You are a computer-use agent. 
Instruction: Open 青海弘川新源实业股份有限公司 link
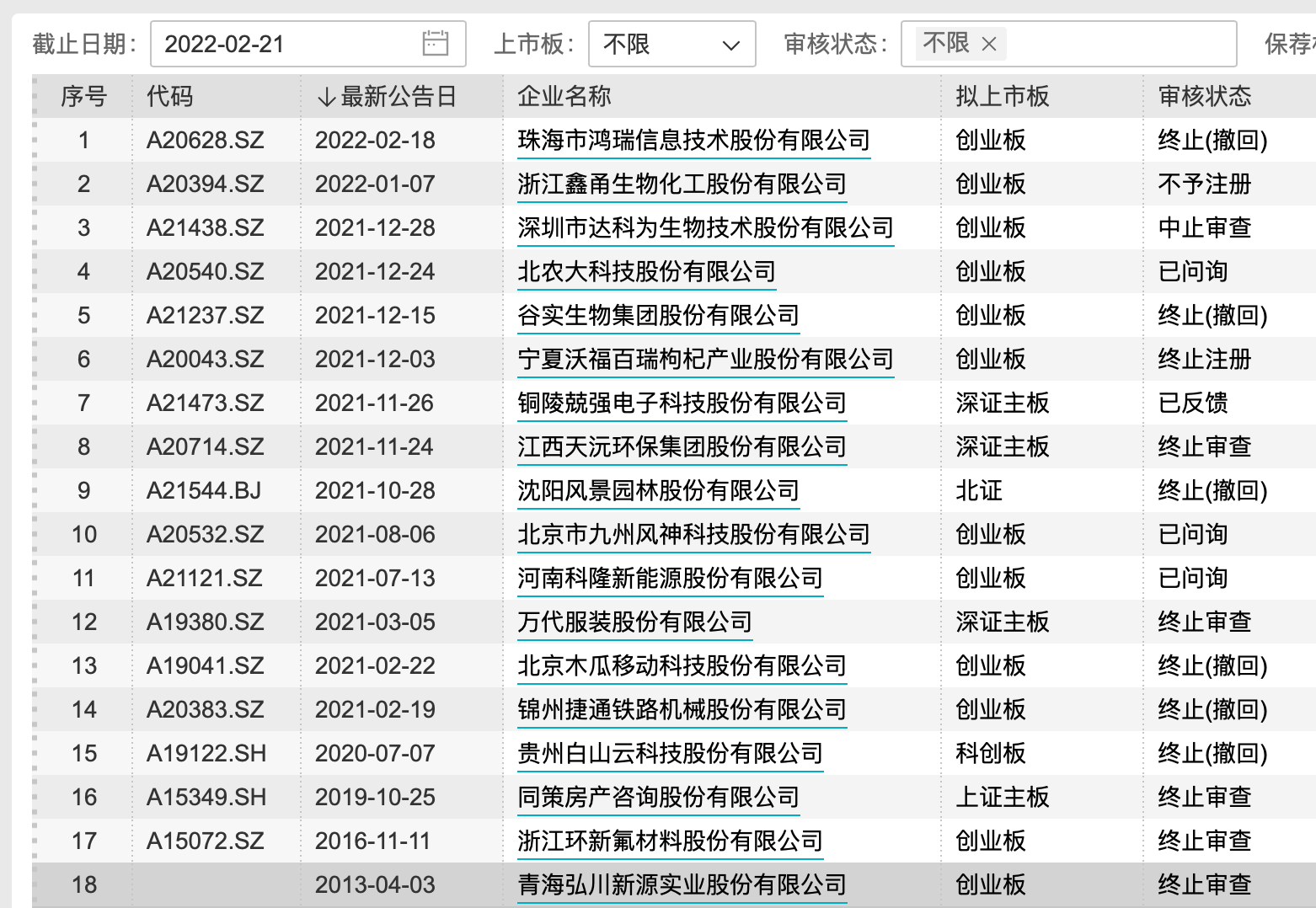pyautogui.click(x=682, y=884)
